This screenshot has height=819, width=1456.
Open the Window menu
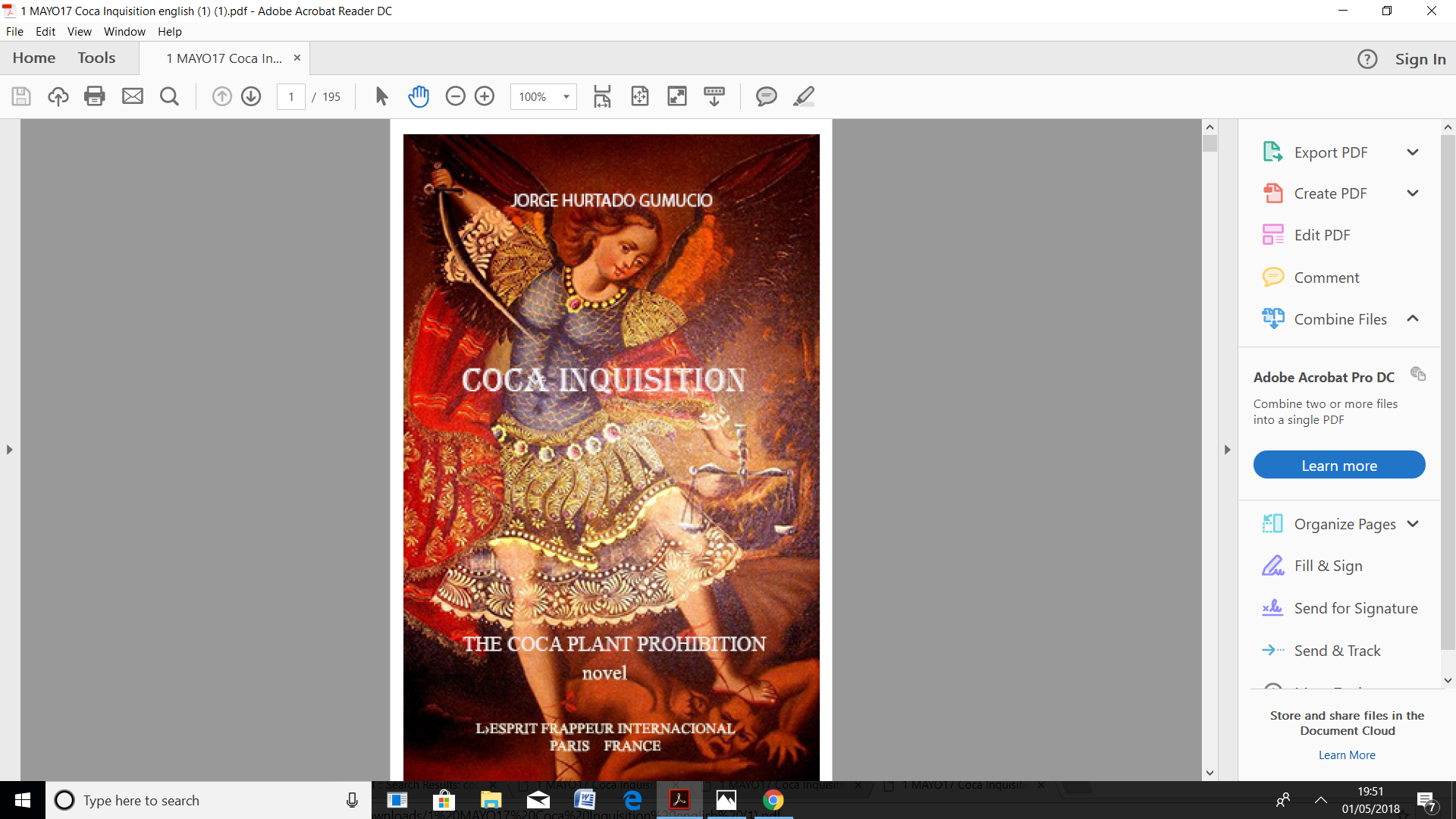tap(124, 32)
